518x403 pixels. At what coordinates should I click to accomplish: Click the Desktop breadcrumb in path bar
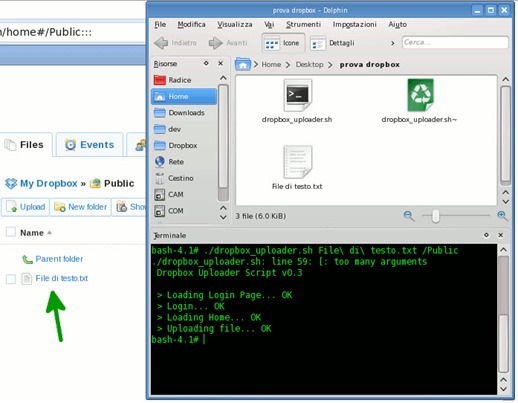(x=309, y=64)
